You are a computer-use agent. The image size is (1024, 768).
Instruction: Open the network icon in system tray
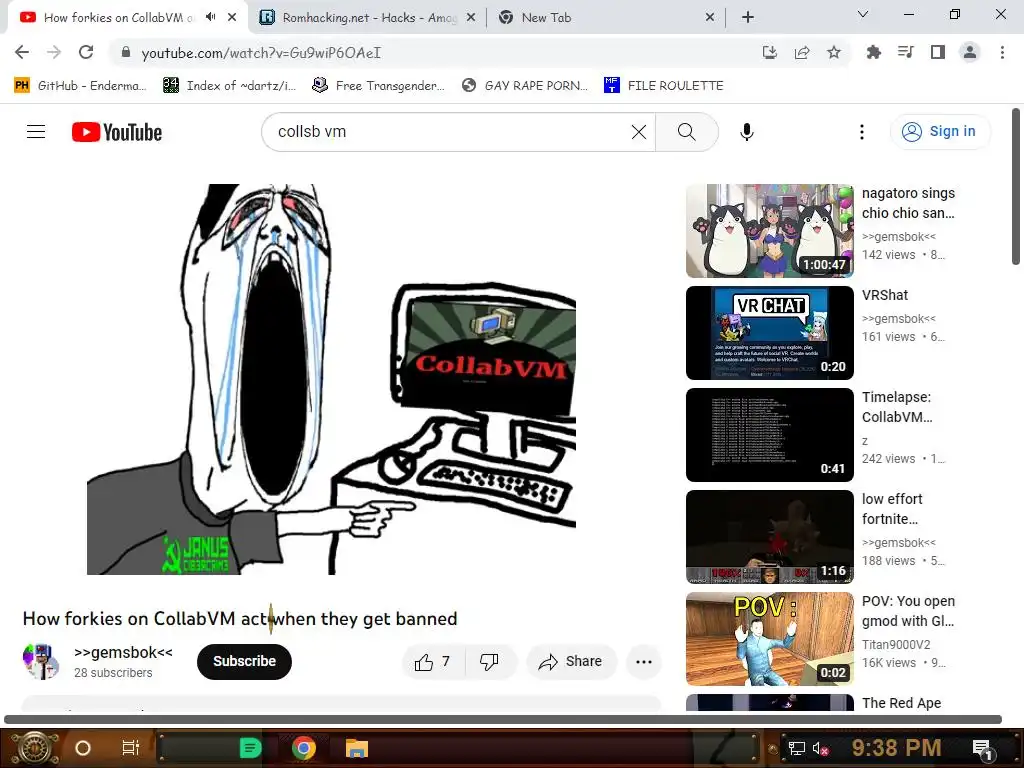(x=796, y=748)
